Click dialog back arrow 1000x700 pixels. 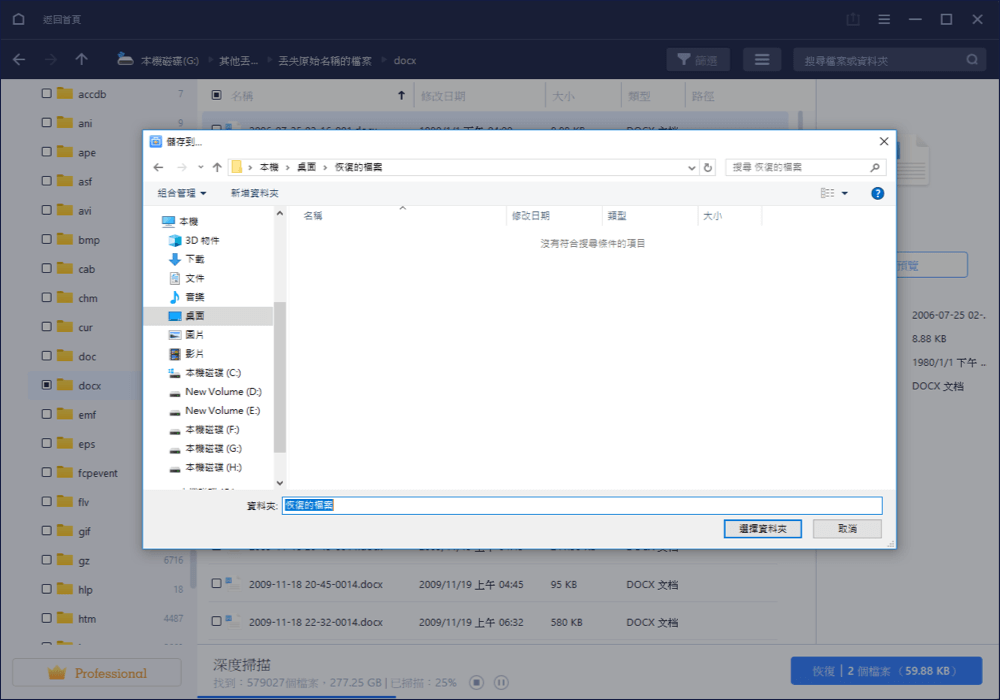[x=159, y=167]
